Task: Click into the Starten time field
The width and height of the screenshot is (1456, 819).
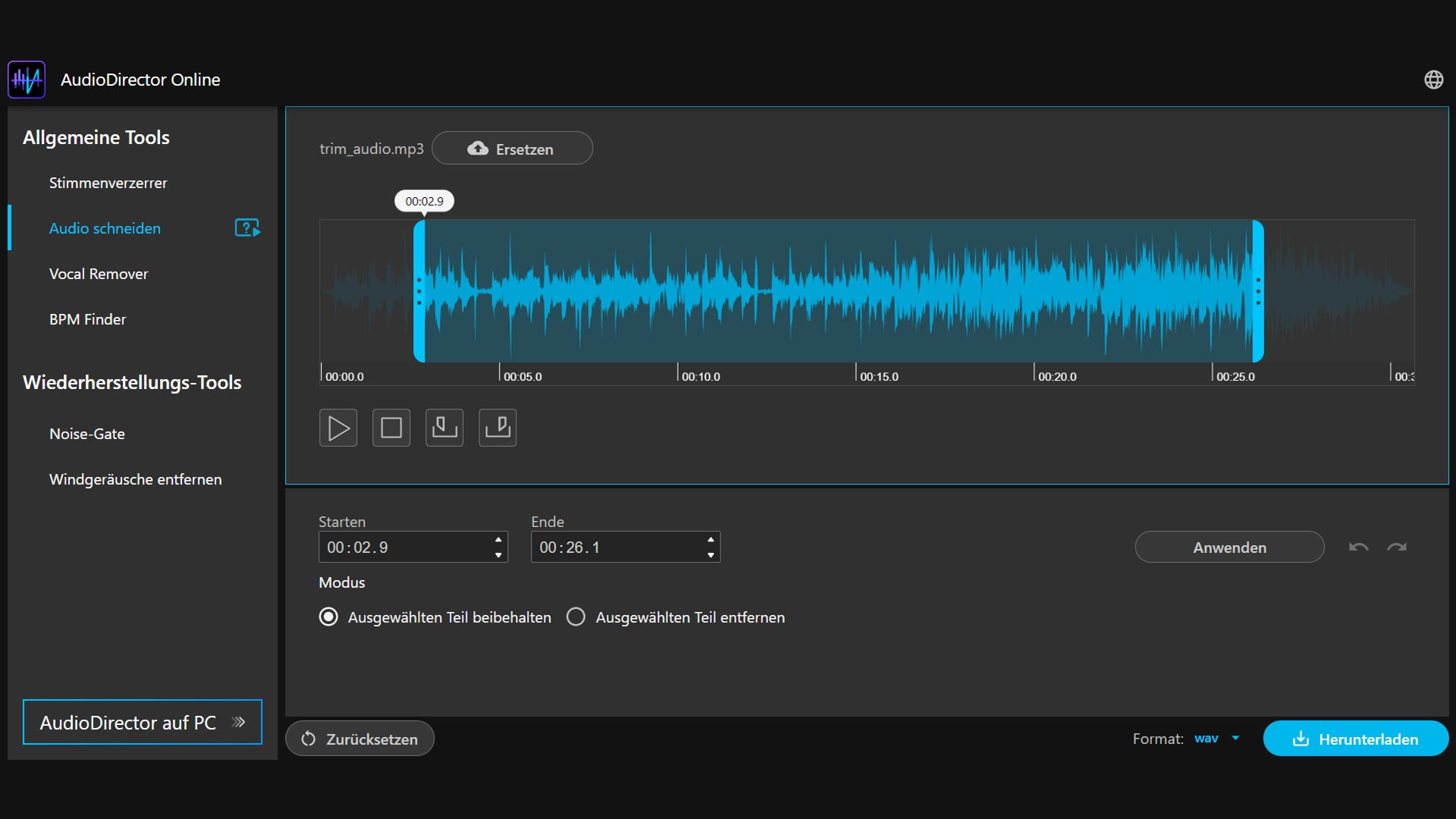Action: click(402, 548)
